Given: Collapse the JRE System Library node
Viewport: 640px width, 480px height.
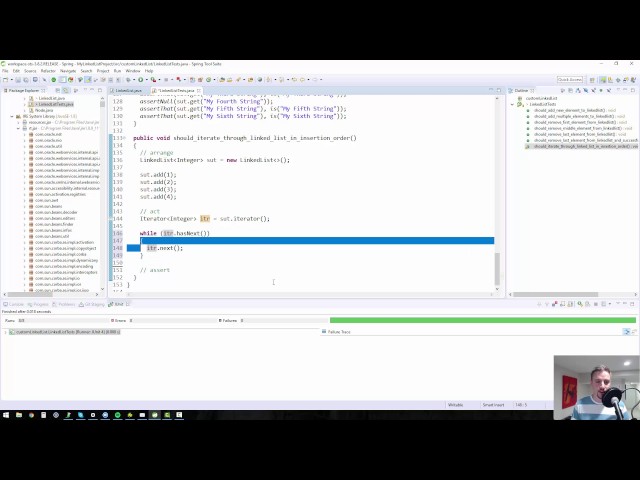Looking at the screenshot, I should [x=12, y=116].
